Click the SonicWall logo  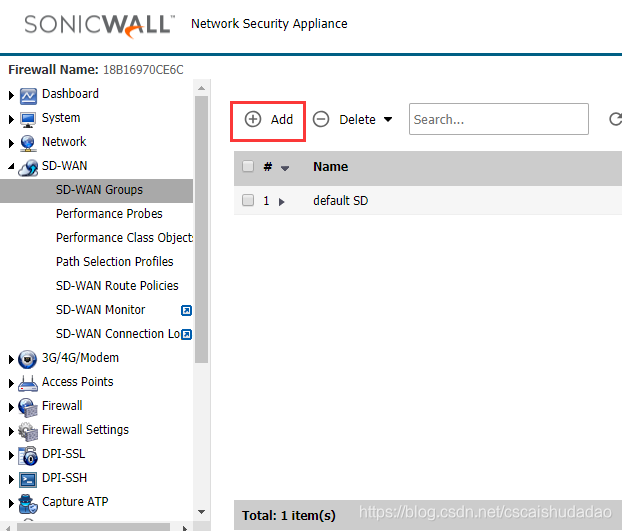(100, 25)
